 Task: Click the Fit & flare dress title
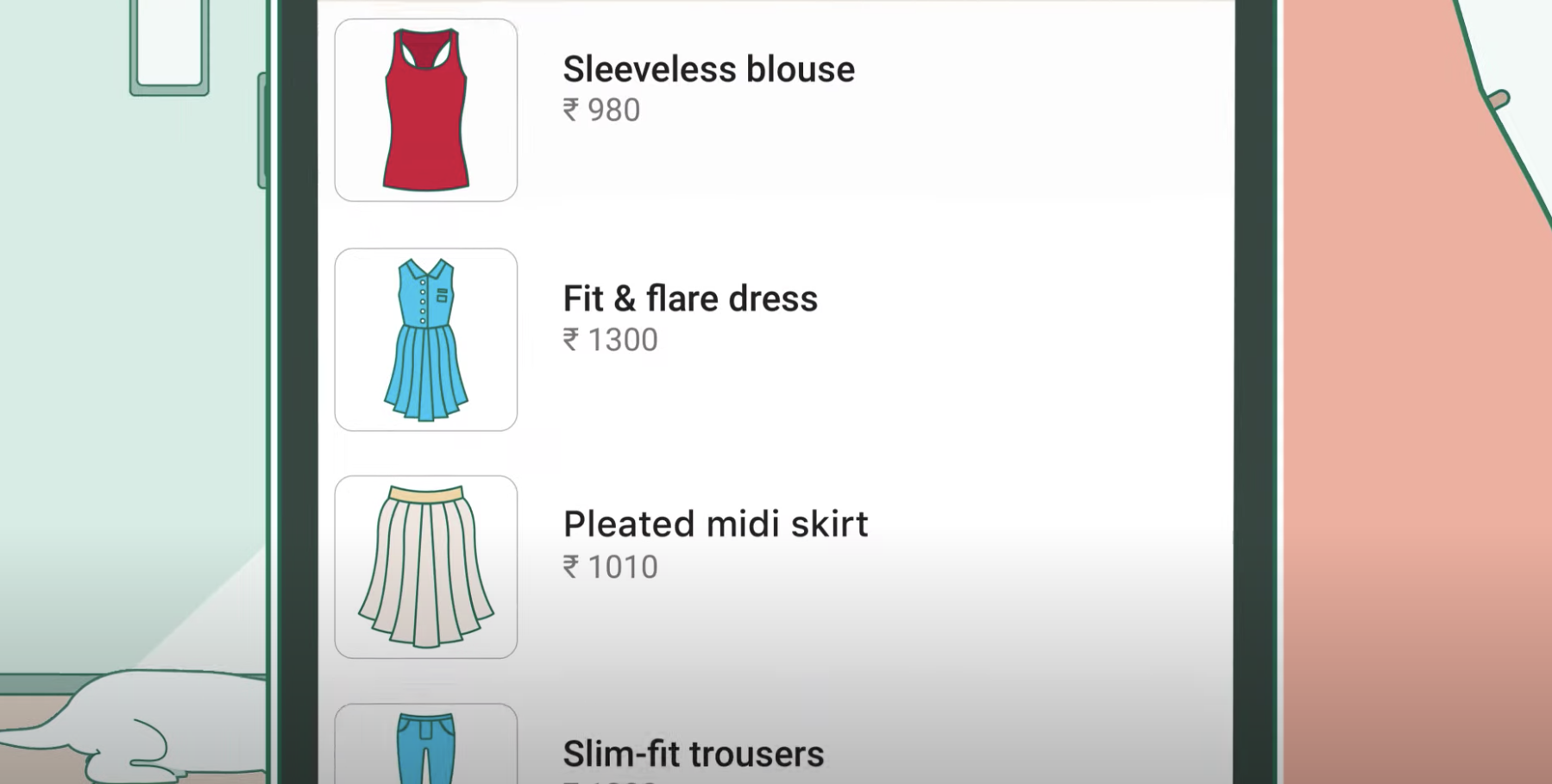[690, 298]
